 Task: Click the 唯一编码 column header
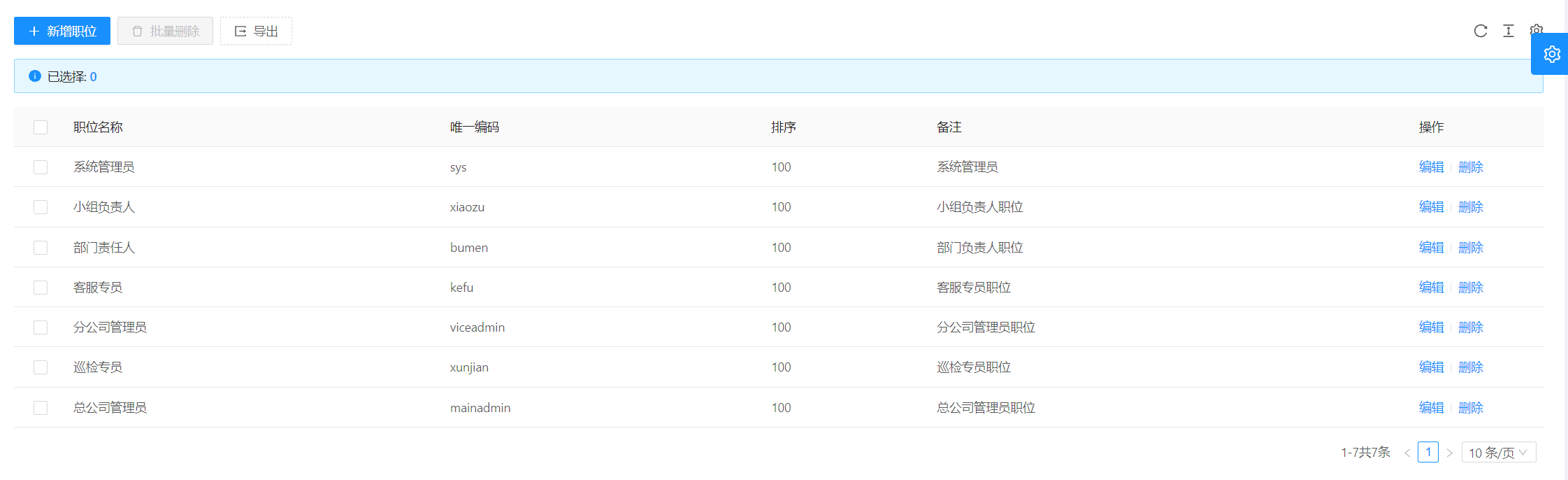point(475,127)
